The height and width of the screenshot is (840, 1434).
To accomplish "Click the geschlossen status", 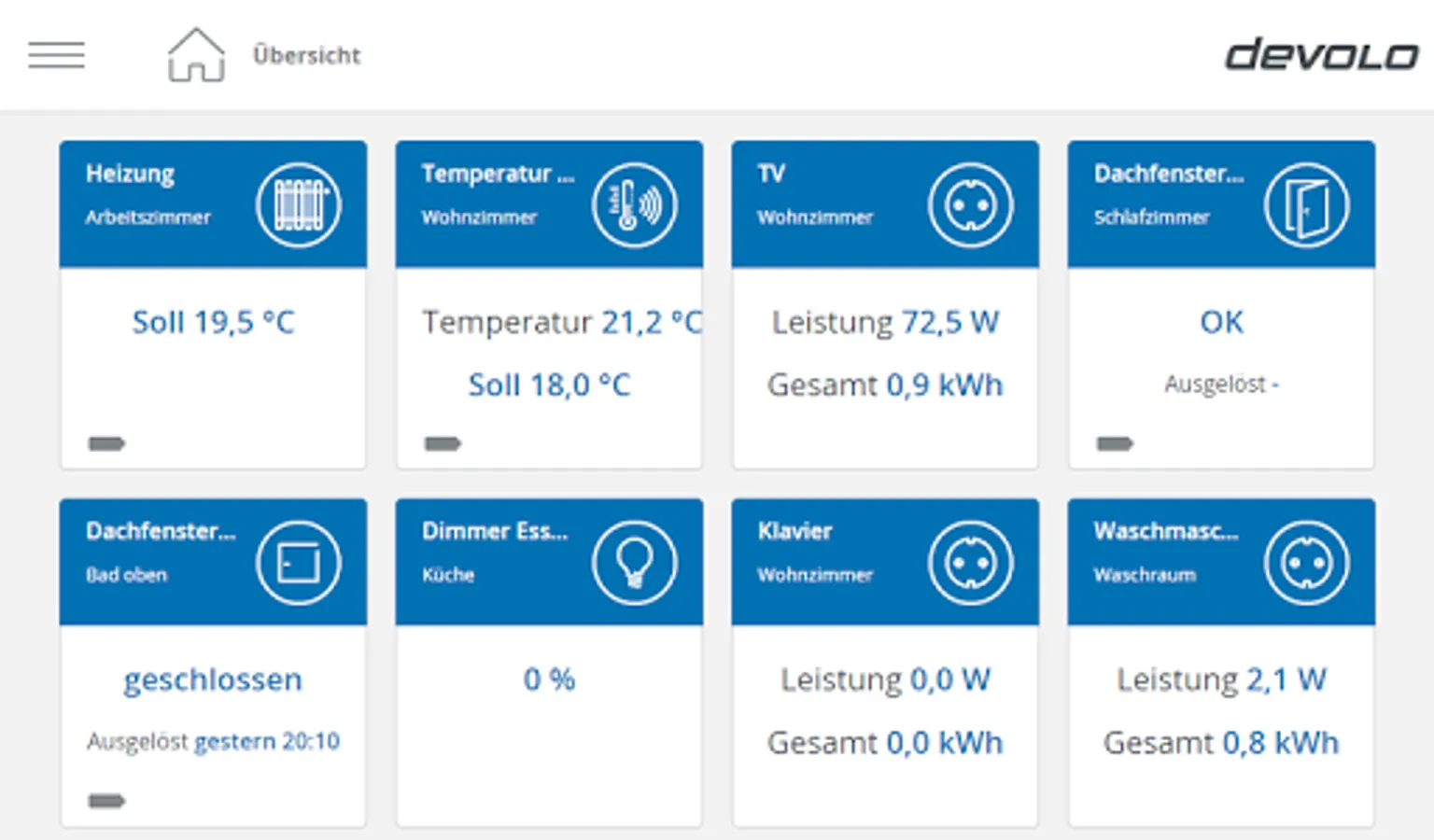I will 213,679.
